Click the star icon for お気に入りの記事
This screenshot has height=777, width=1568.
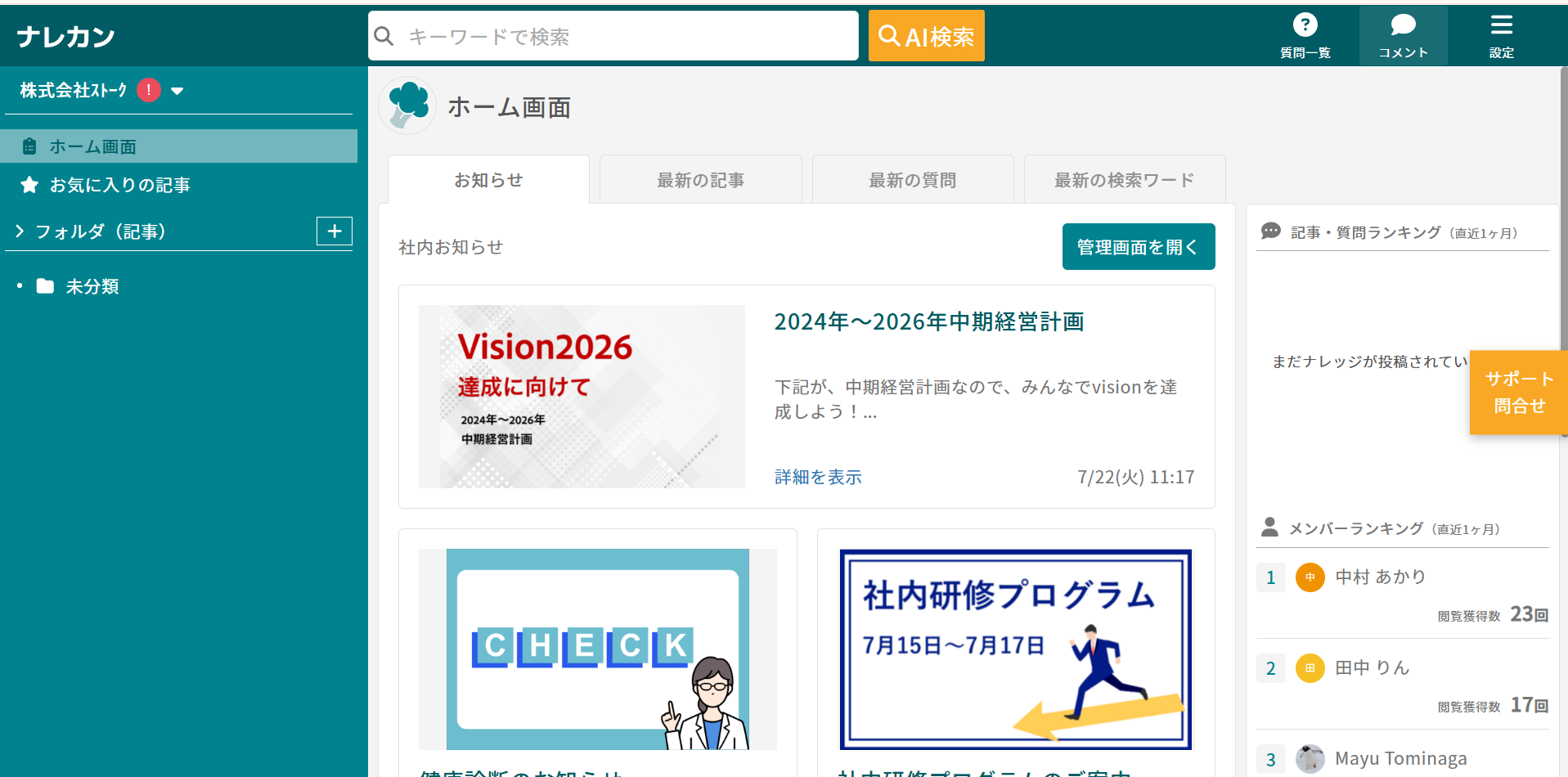[29, 185]
